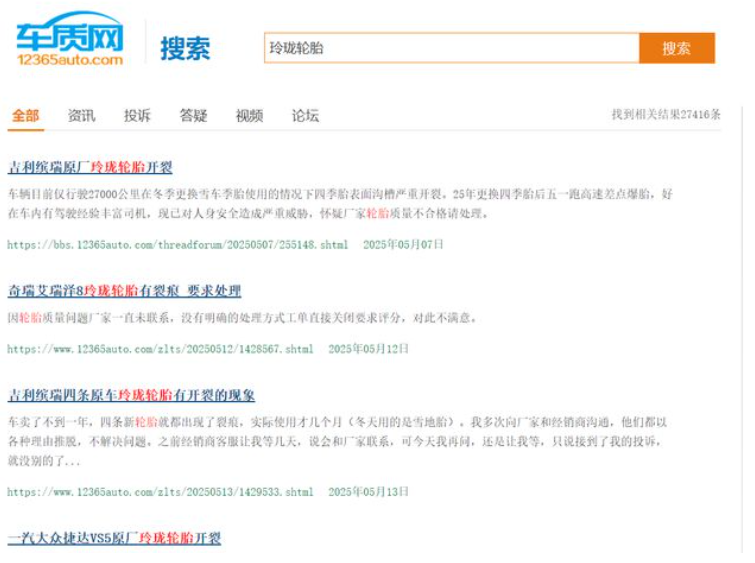
Task: Click the zlts/20250512/1428567.shtml URL
Action: tap(160, 349)
